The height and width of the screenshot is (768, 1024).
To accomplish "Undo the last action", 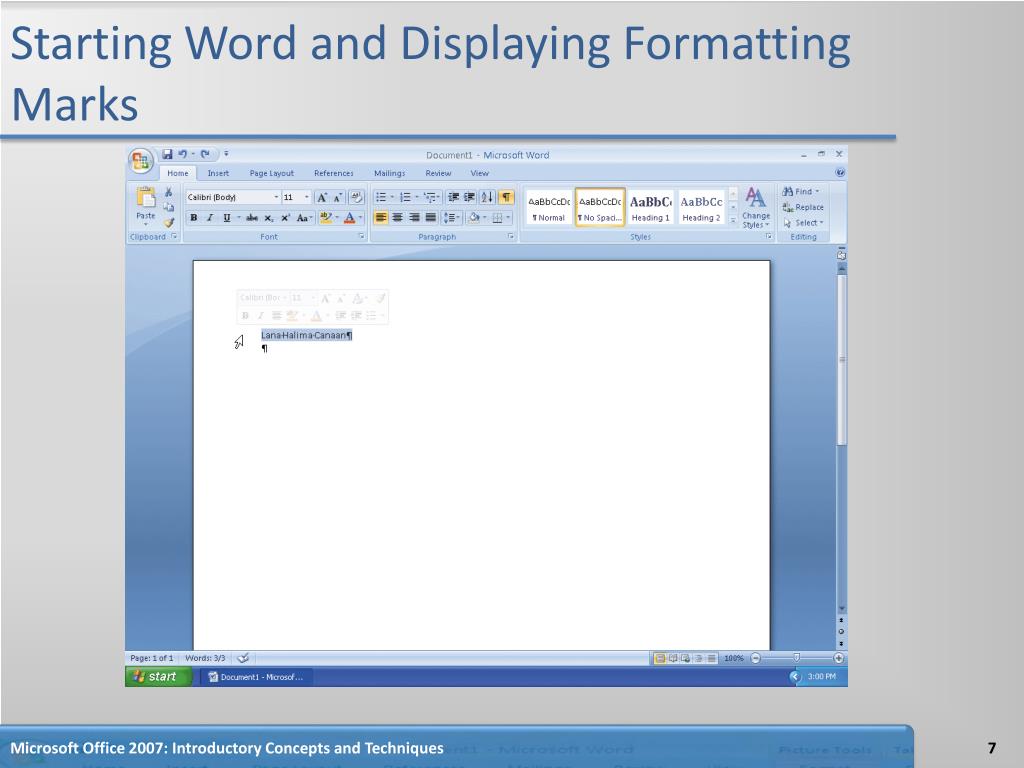I will [182, 154].
